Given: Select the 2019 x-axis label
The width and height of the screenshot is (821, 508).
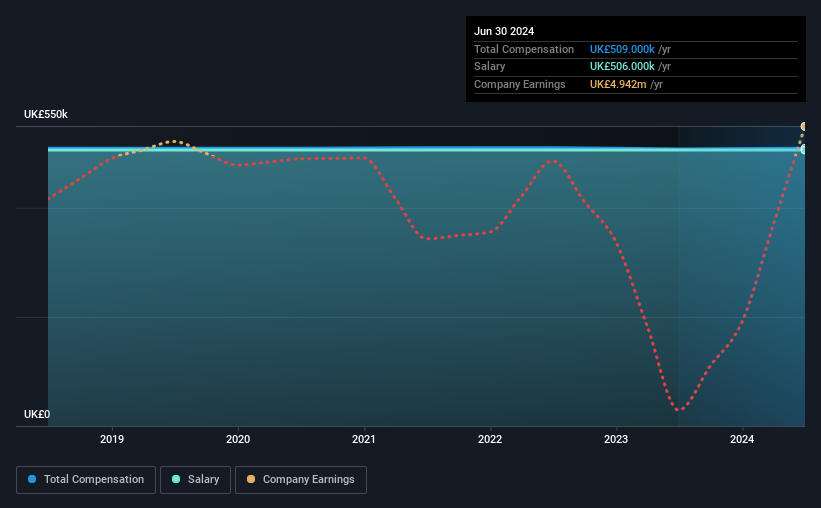Looking at the screenshot, I should [x=112, y=439].
